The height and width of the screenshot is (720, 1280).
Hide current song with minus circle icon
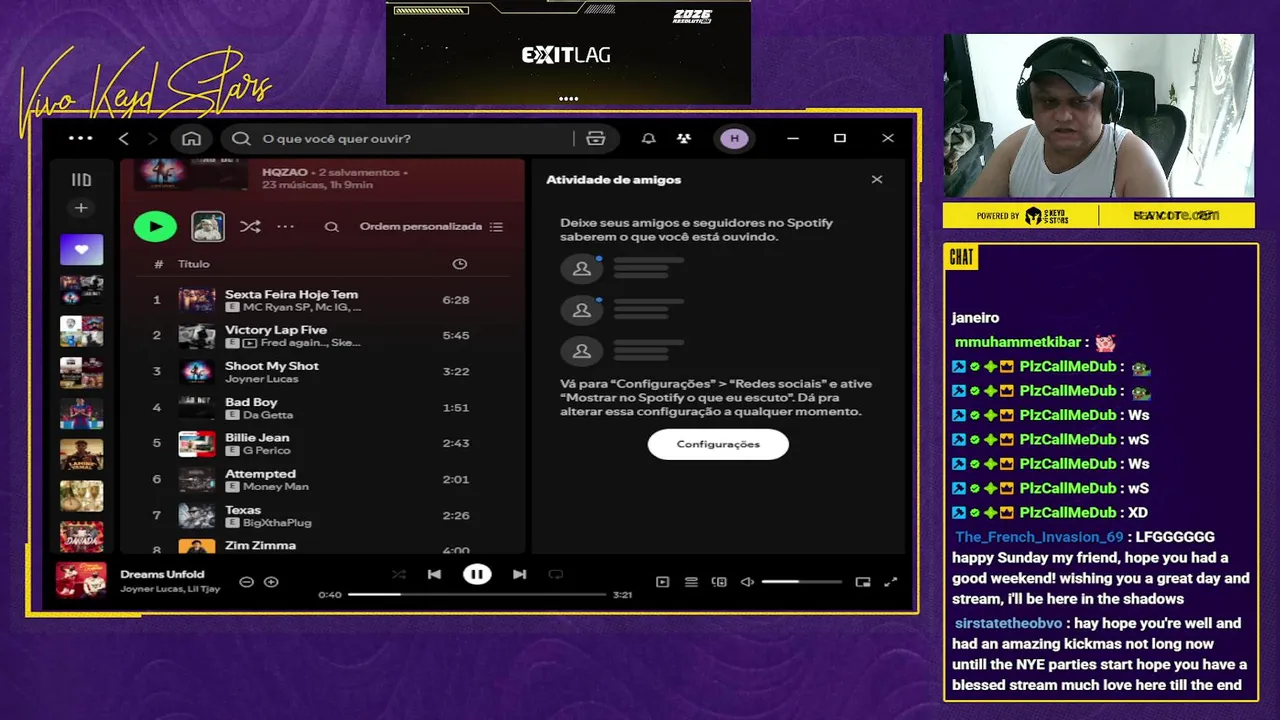pyautogui.click(x=246, y=582)
